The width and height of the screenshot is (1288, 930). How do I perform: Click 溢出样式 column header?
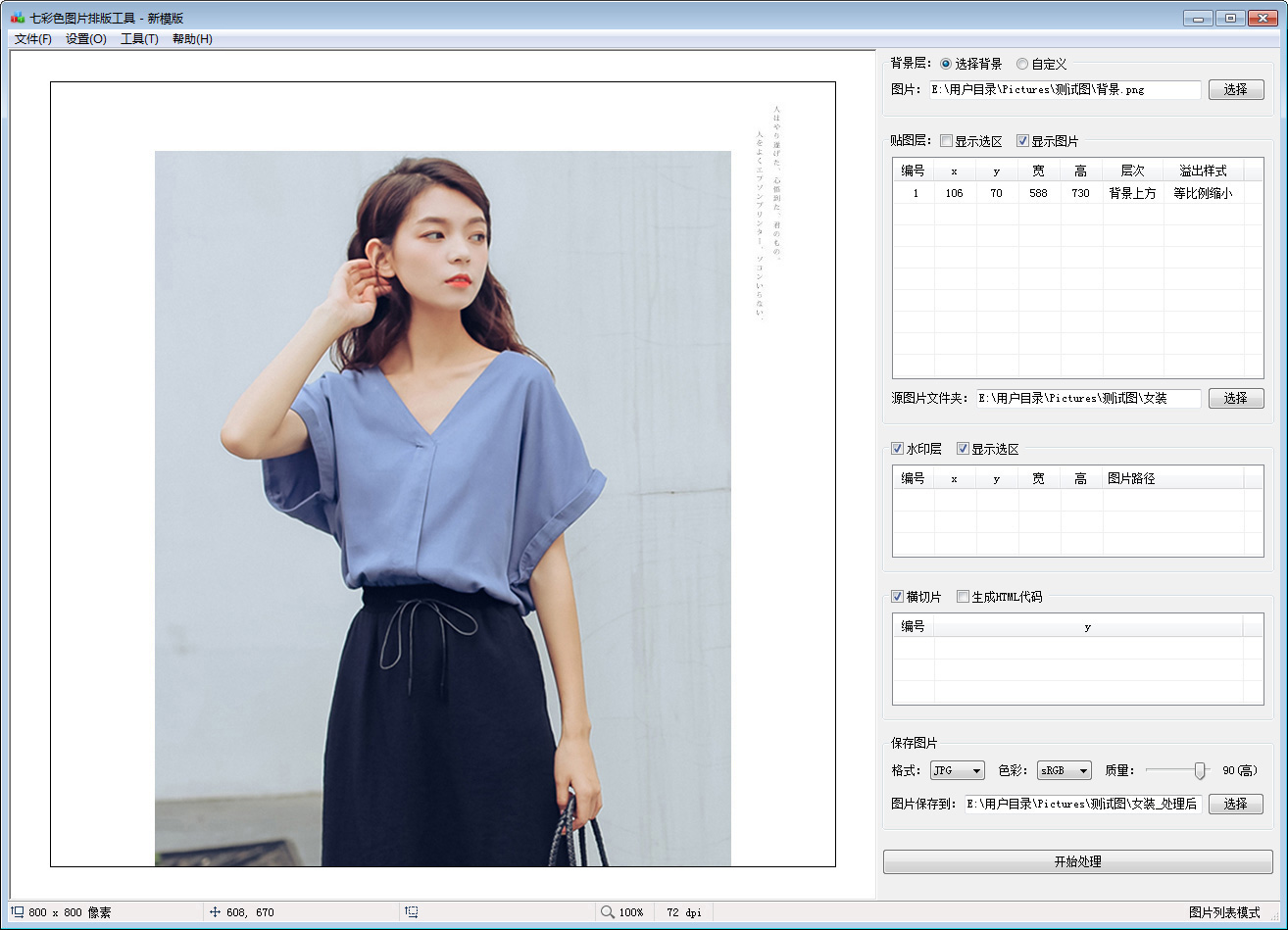click(x=1203, y=171)
